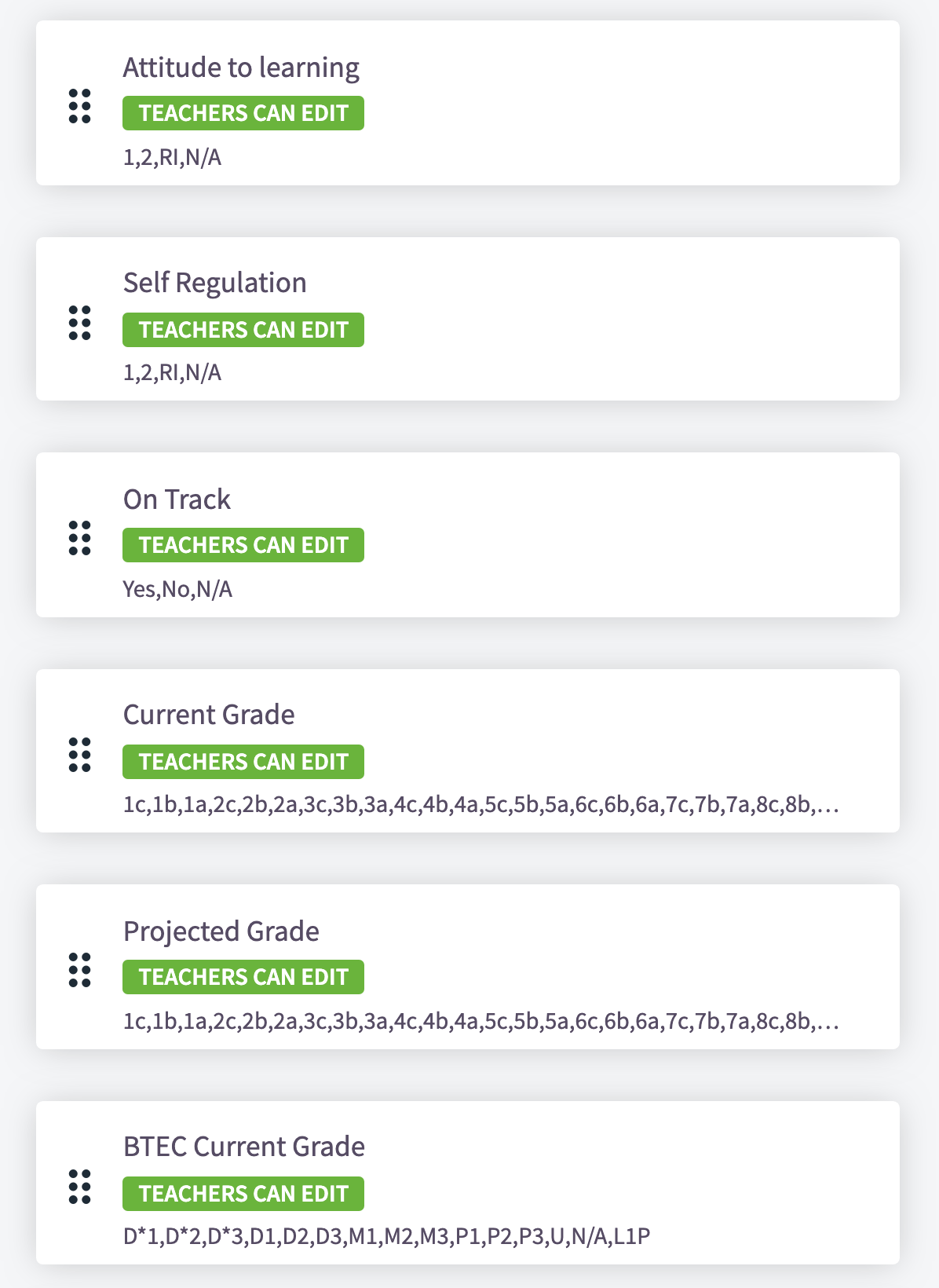
Task: Click Teachers Can Edit badge under BTEC Current Grade
Action: 243,1194
